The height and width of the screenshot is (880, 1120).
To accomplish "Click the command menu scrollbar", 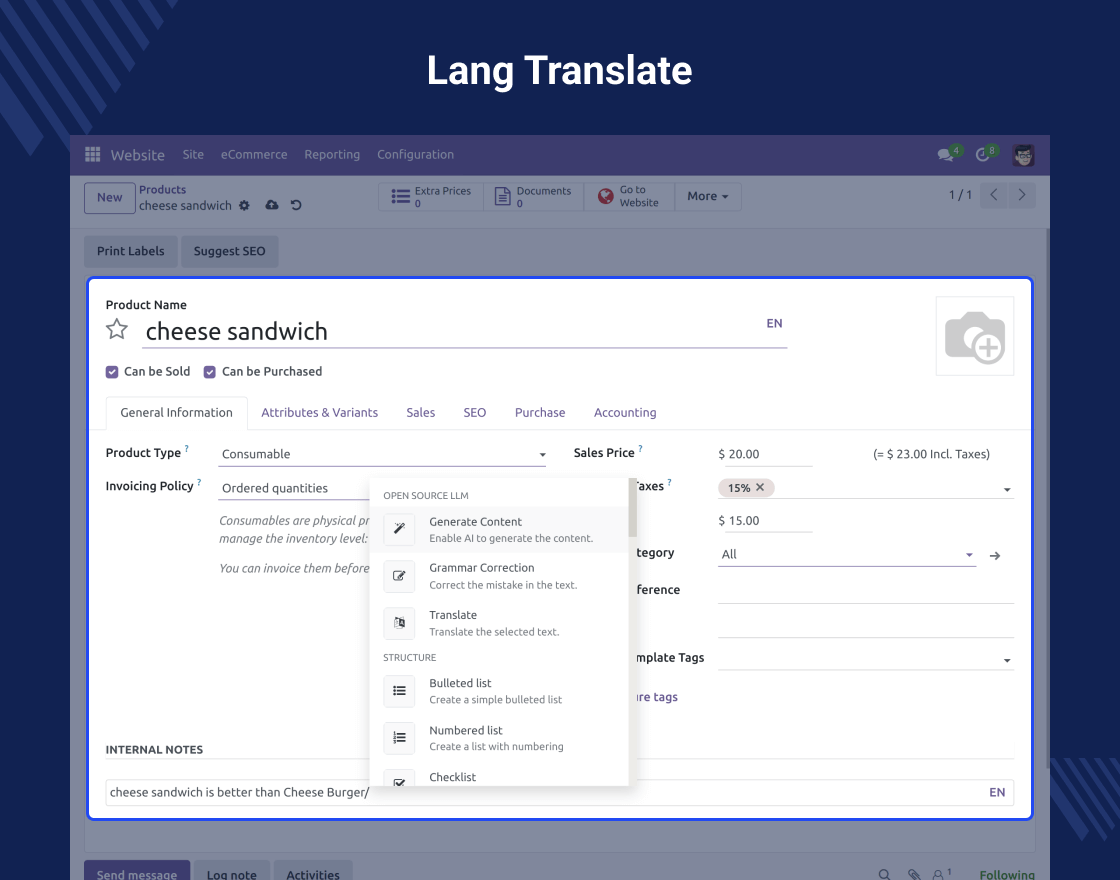I will click(632, 508).
